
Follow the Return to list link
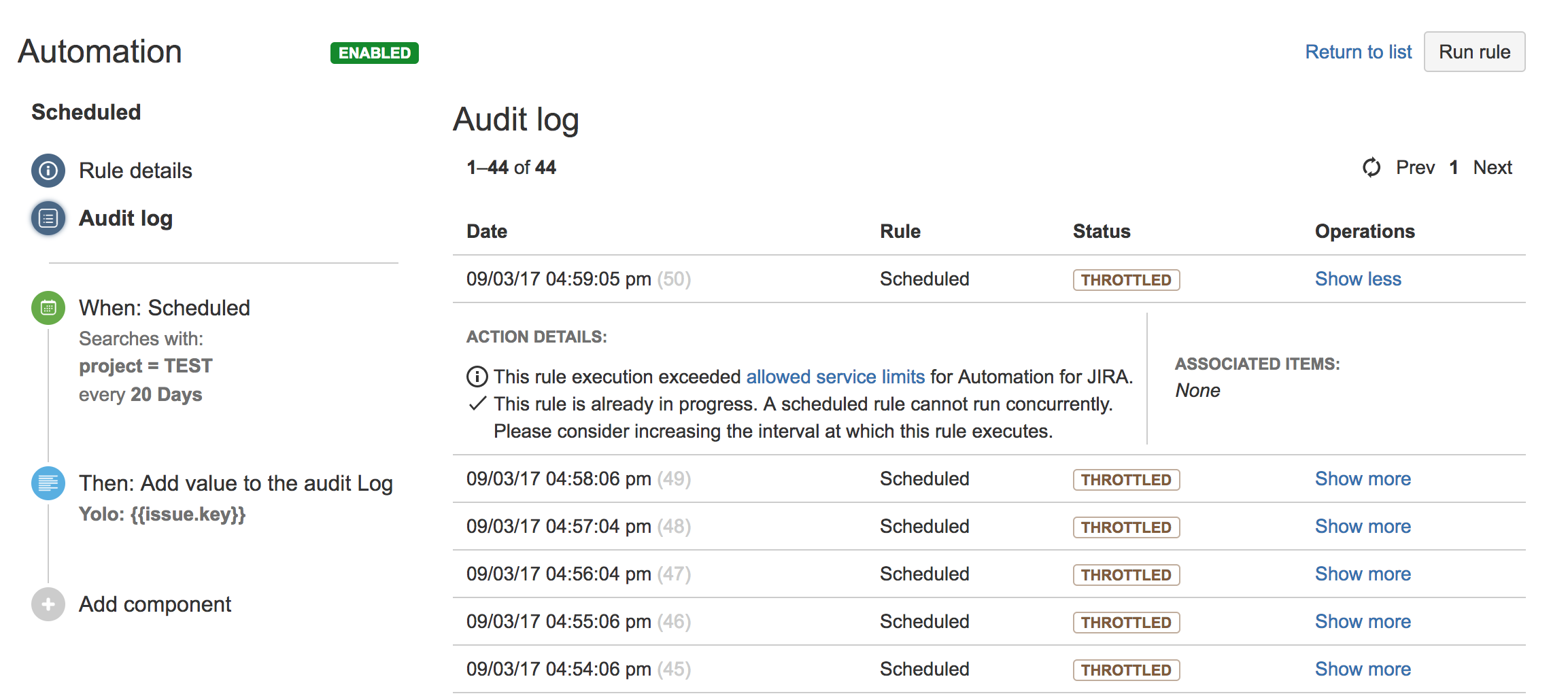(1358, 52)
